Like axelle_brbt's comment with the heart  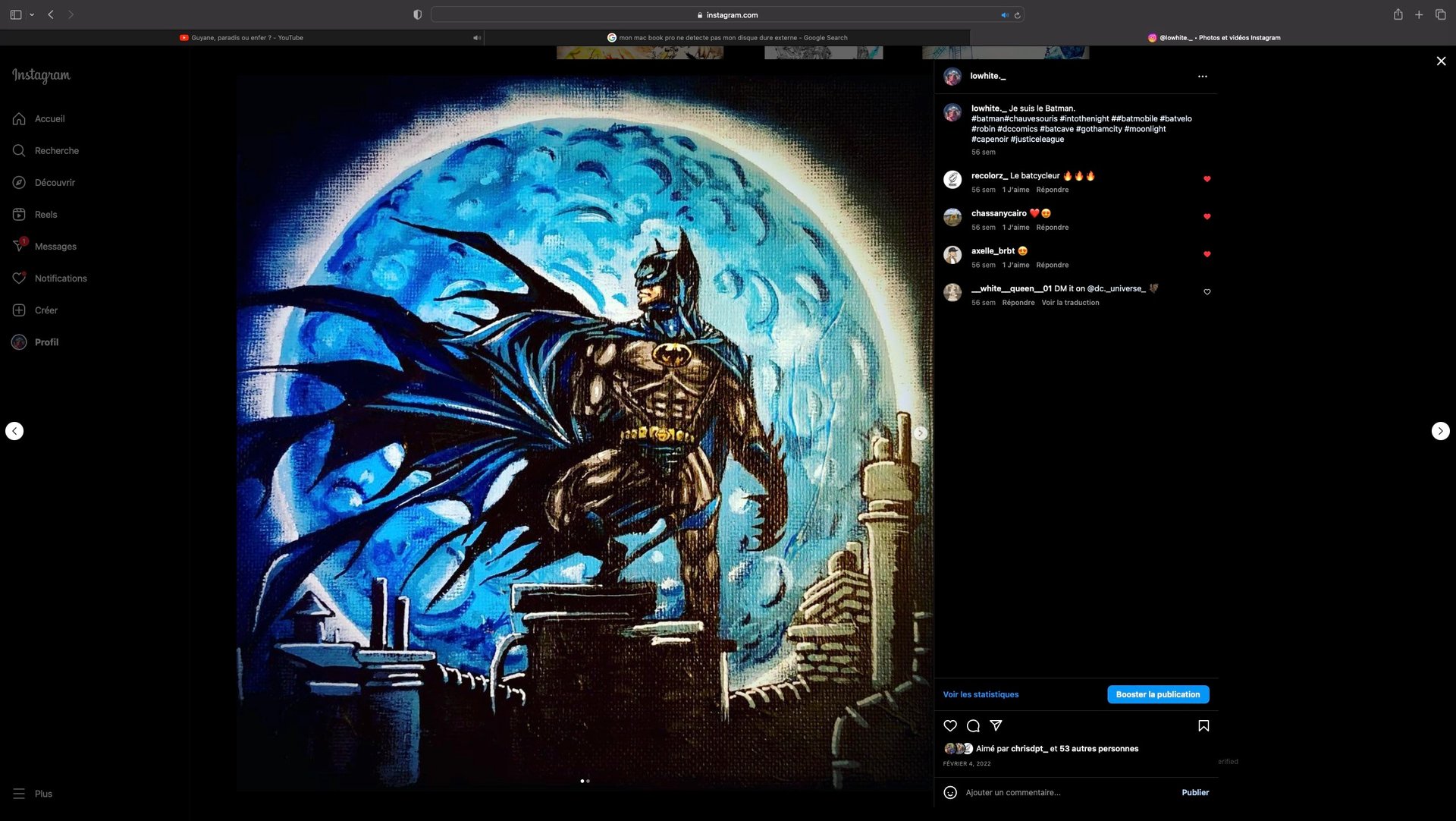(1207, 254)
